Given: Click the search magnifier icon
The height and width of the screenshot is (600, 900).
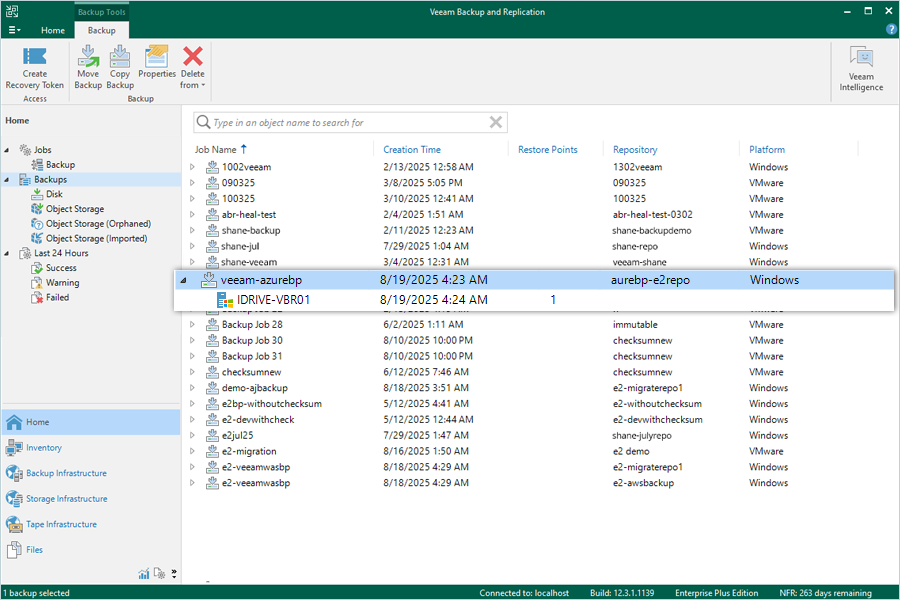Looking at the screenshot, I should click(203, 122).
